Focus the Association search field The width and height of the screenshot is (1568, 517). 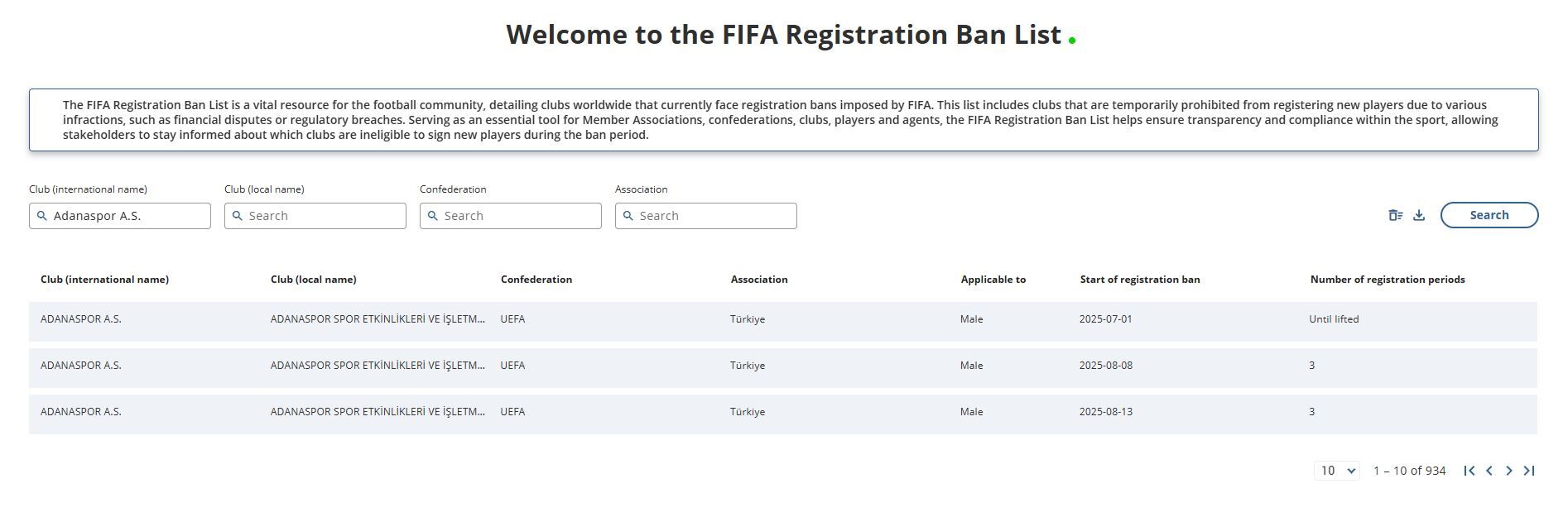706,216
